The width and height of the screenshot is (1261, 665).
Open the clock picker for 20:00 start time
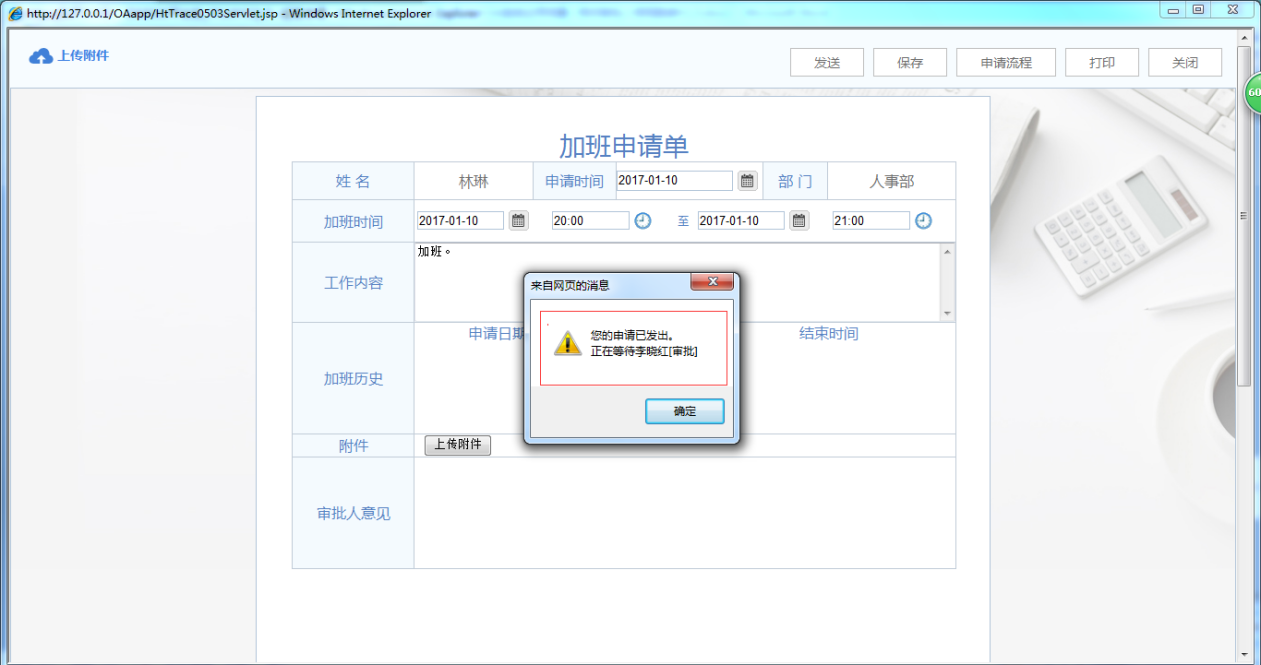click(x=642, y=220)
